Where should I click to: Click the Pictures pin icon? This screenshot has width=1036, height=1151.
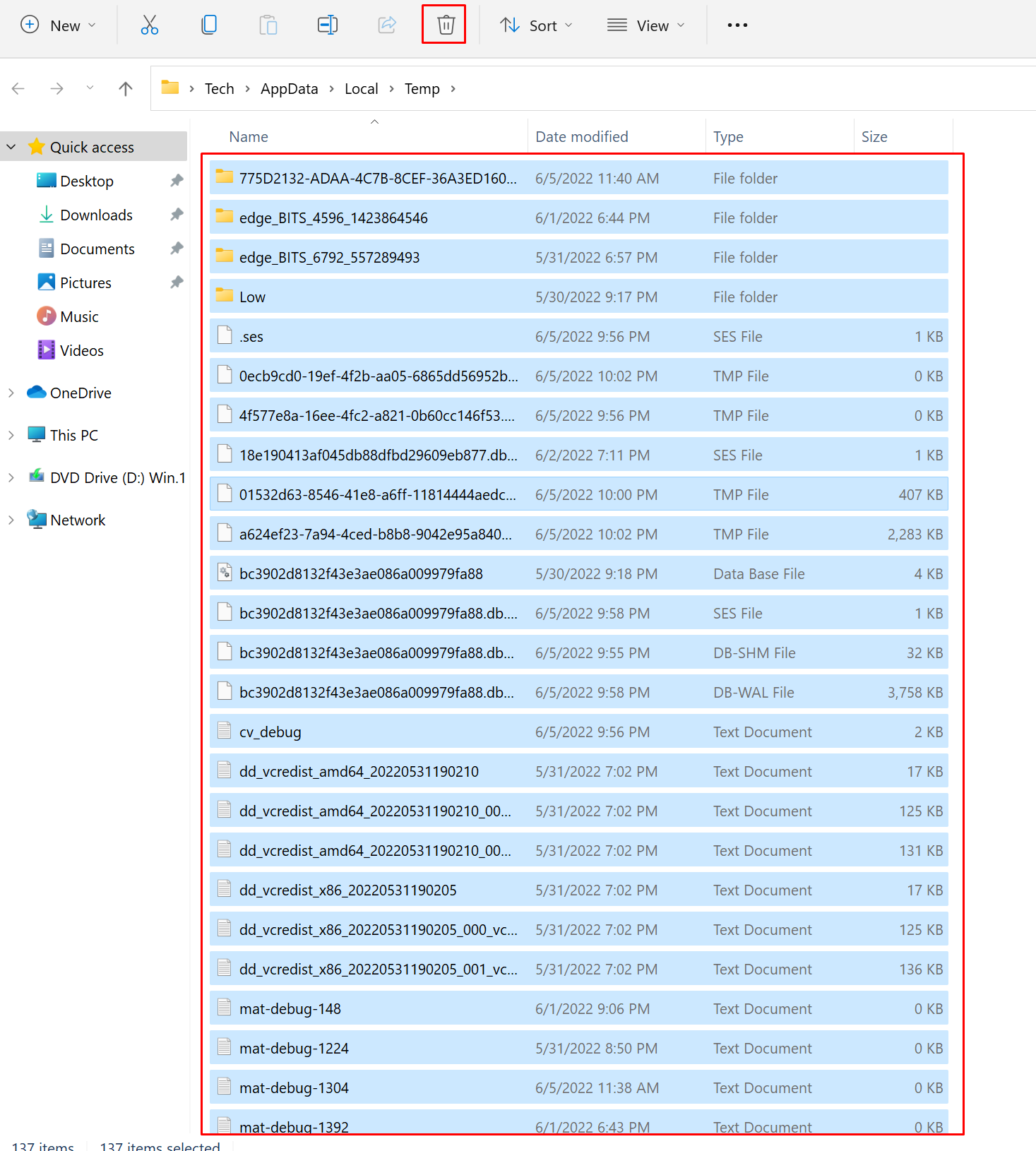pyautogui.click(x=177, y=282)
